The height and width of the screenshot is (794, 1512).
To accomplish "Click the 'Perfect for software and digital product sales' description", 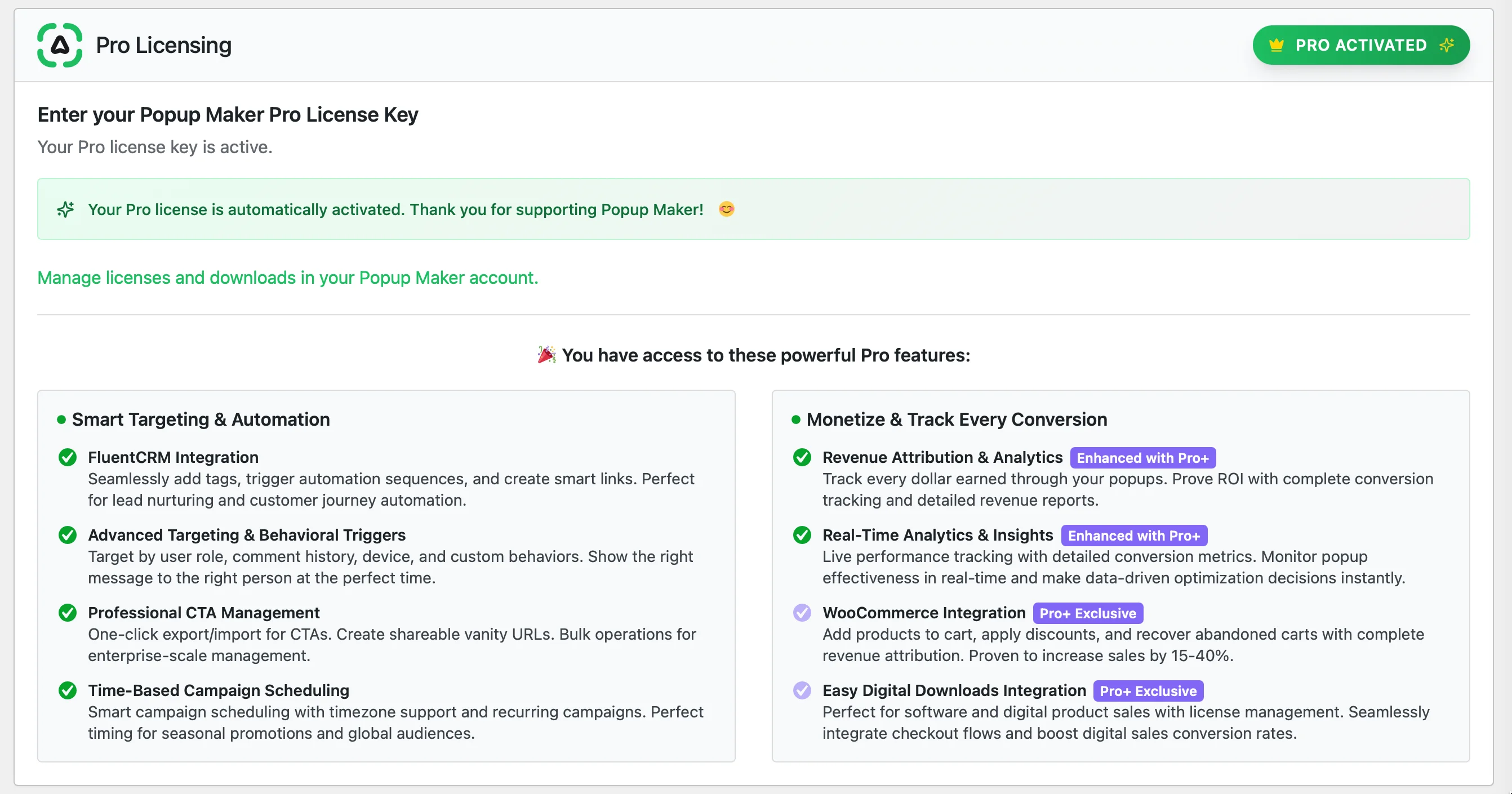I will (x=1126, y=722).
